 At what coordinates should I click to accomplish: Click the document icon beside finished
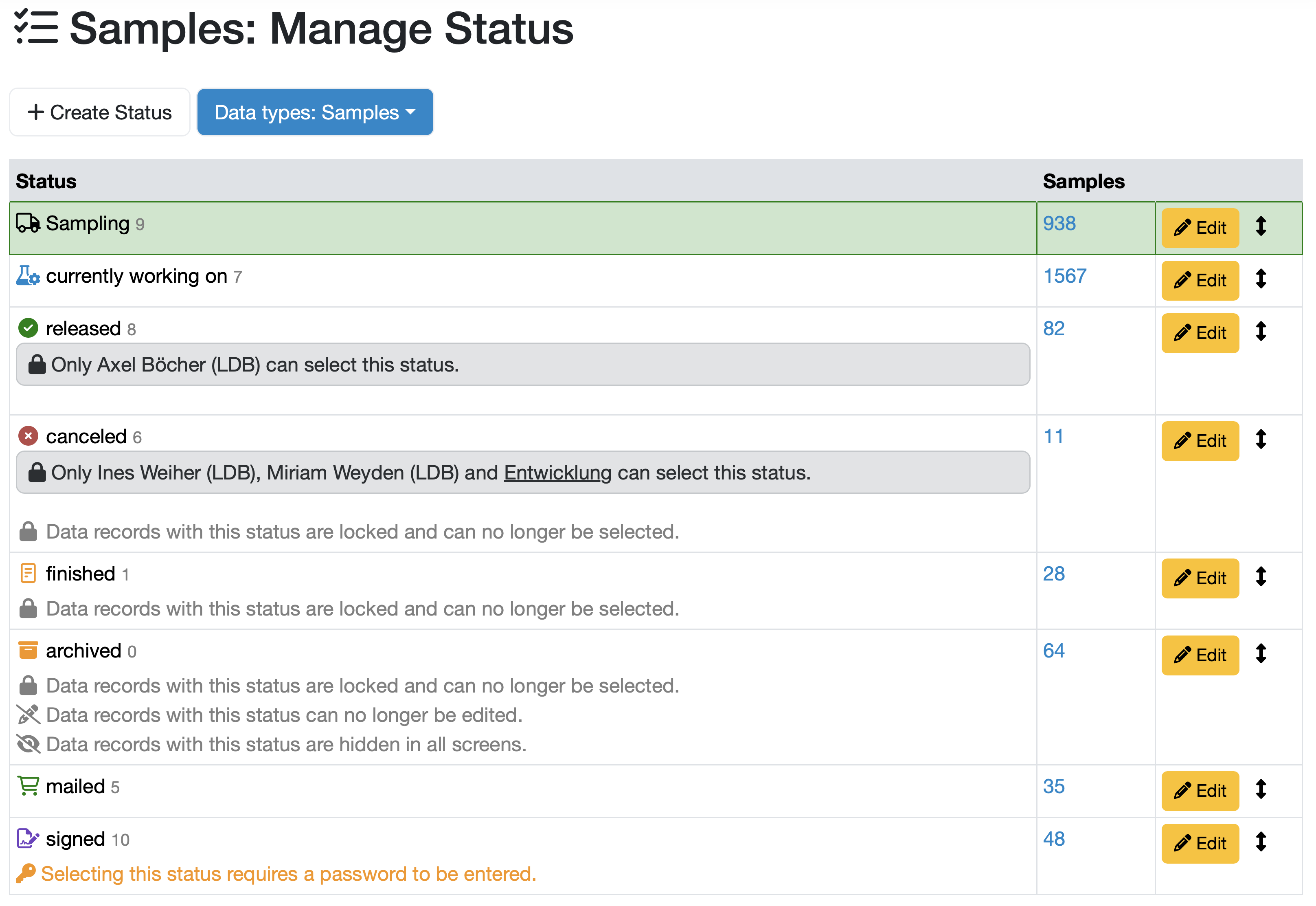(28, 573)
